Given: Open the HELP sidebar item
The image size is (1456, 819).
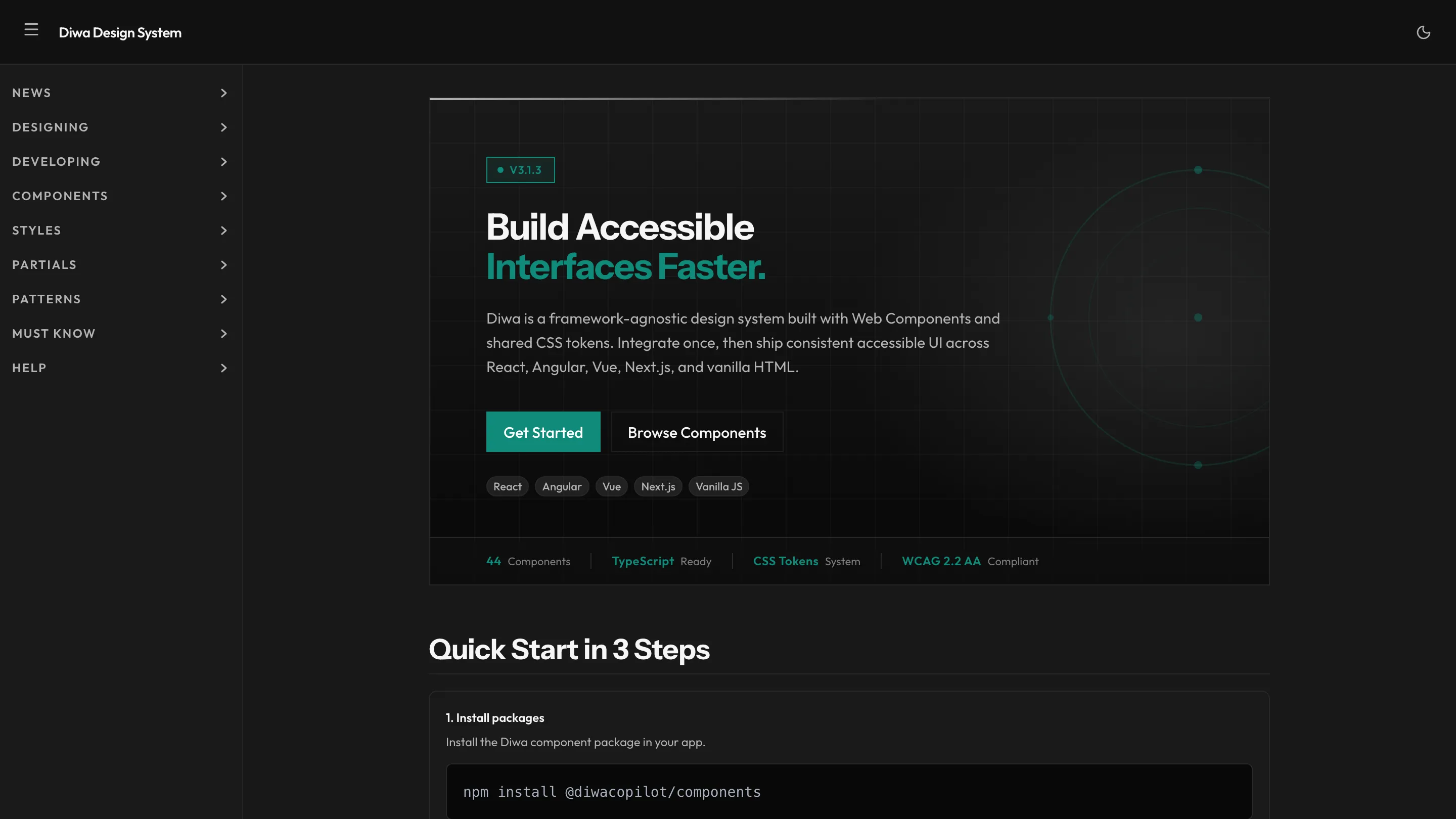Looking at the screenshot, I should coord(120,368).
